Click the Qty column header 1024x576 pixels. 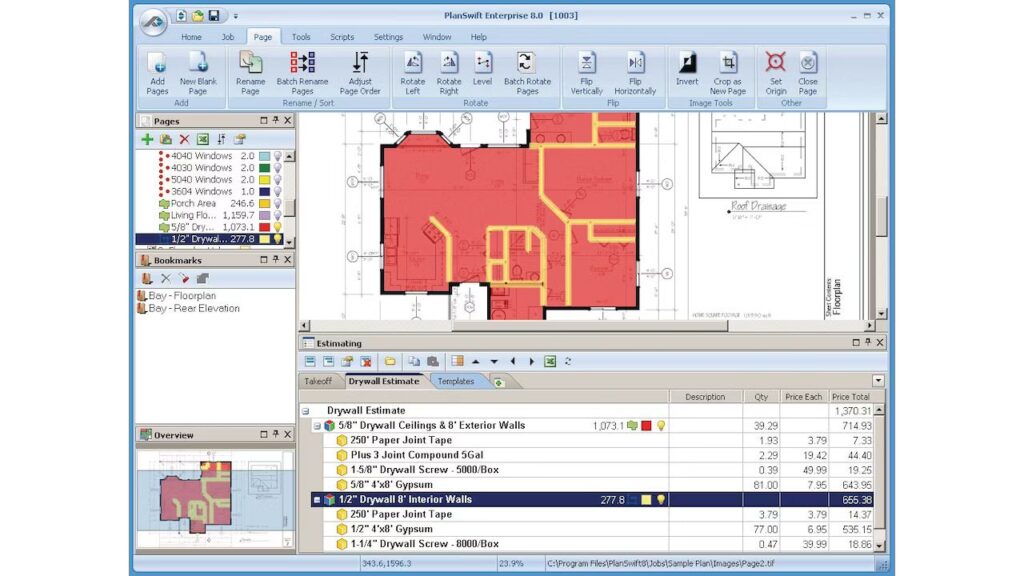pyautogui.click(x=761, y=396)
